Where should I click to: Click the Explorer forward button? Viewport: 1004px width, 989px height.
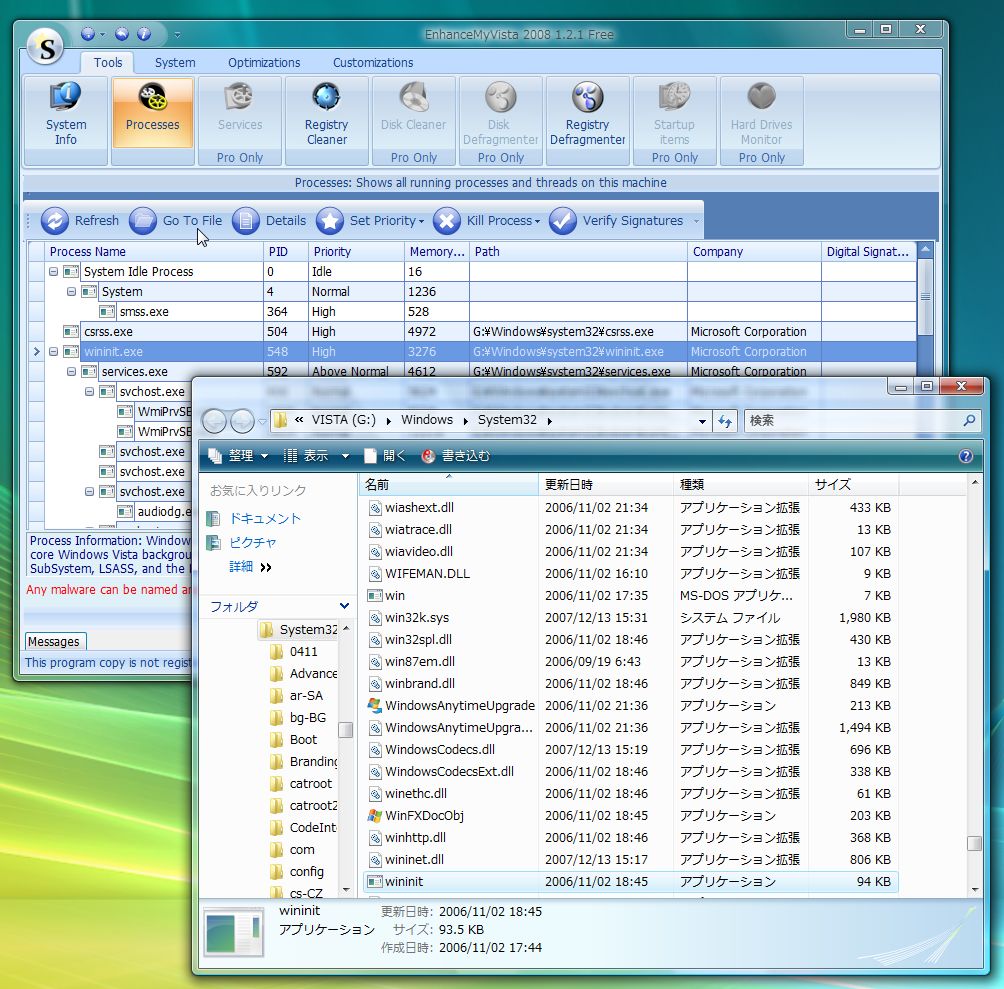pos(242,421)
